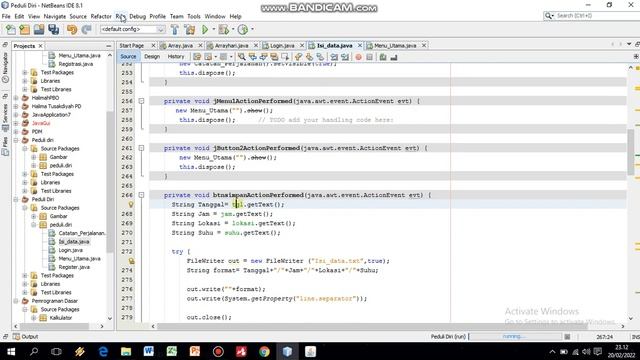
Task: Click the Toggle Bookmark icon in editor toolbar
Action: point(320,57)
